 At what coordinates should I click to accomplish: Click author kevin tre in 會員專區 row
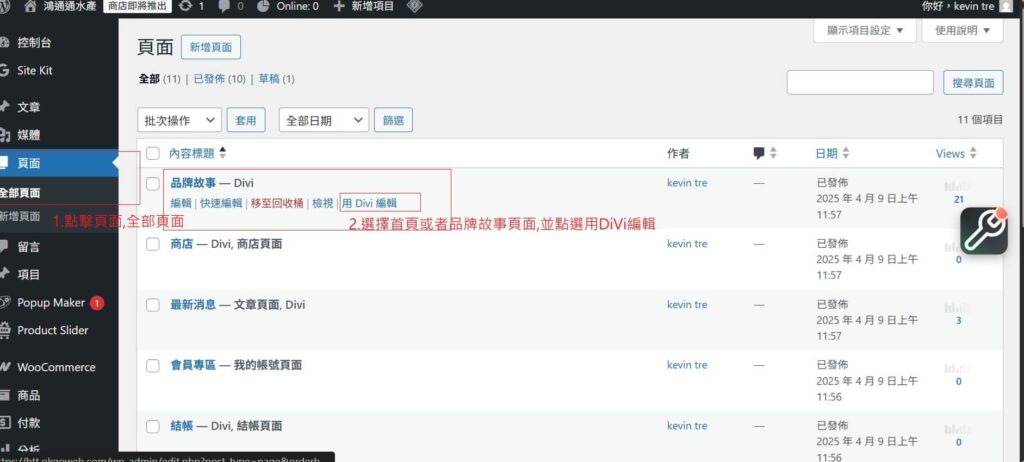coord(687,365)
